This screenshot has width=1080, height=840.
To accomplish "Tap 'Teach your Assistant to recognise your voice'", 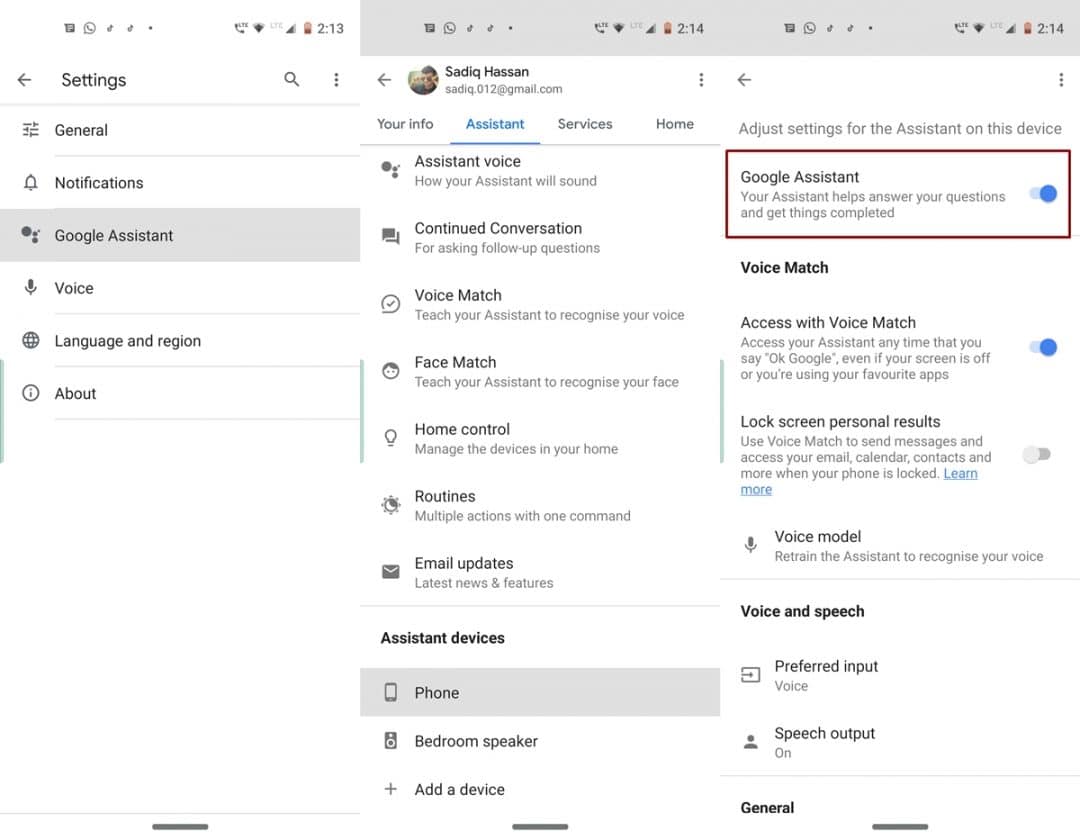I will tap(549, 315).
